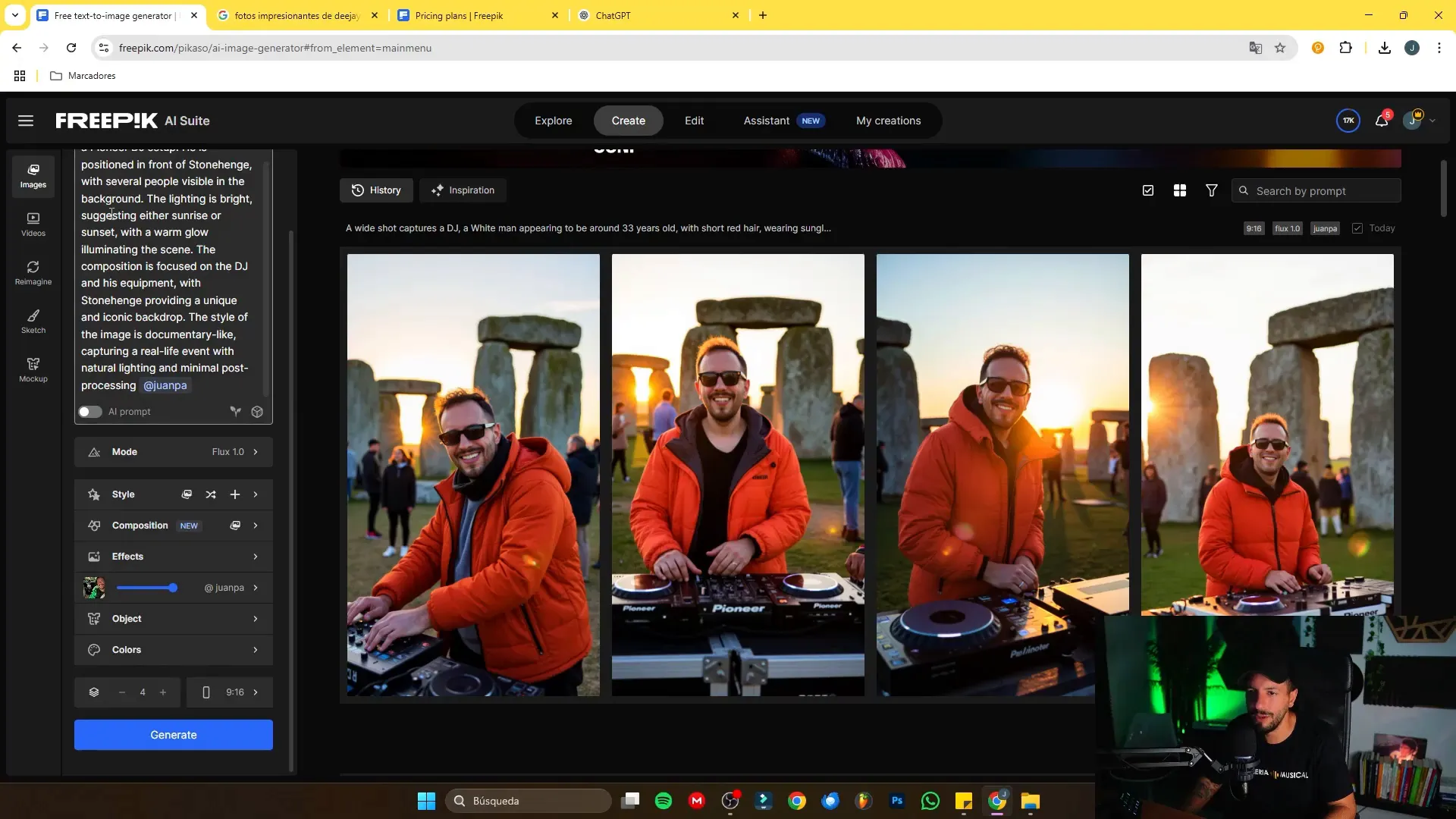
Task: Check the Today group checkbox
Action: [1357, 228]
